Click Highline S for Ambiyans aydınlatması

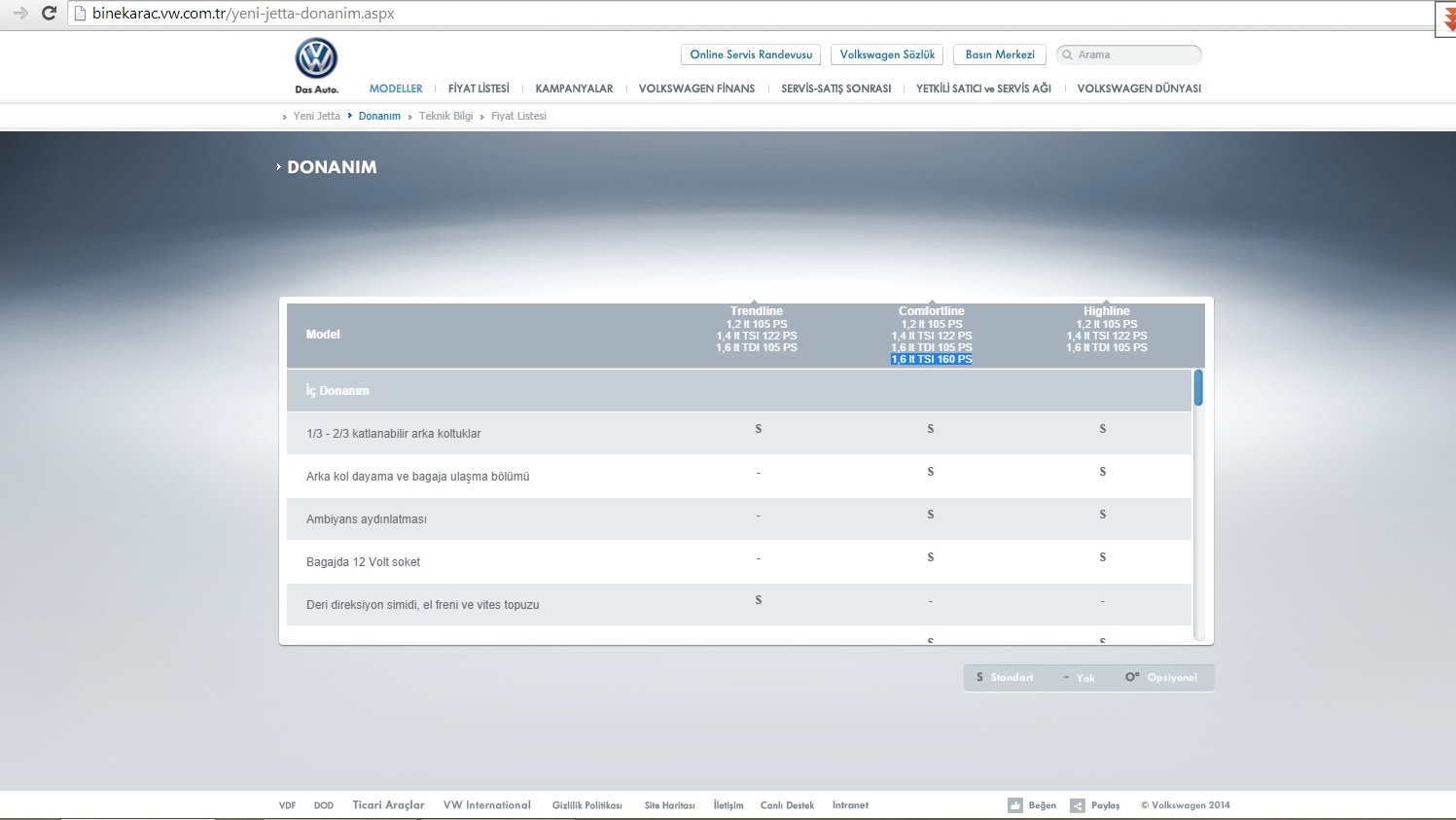[1103, 515]
